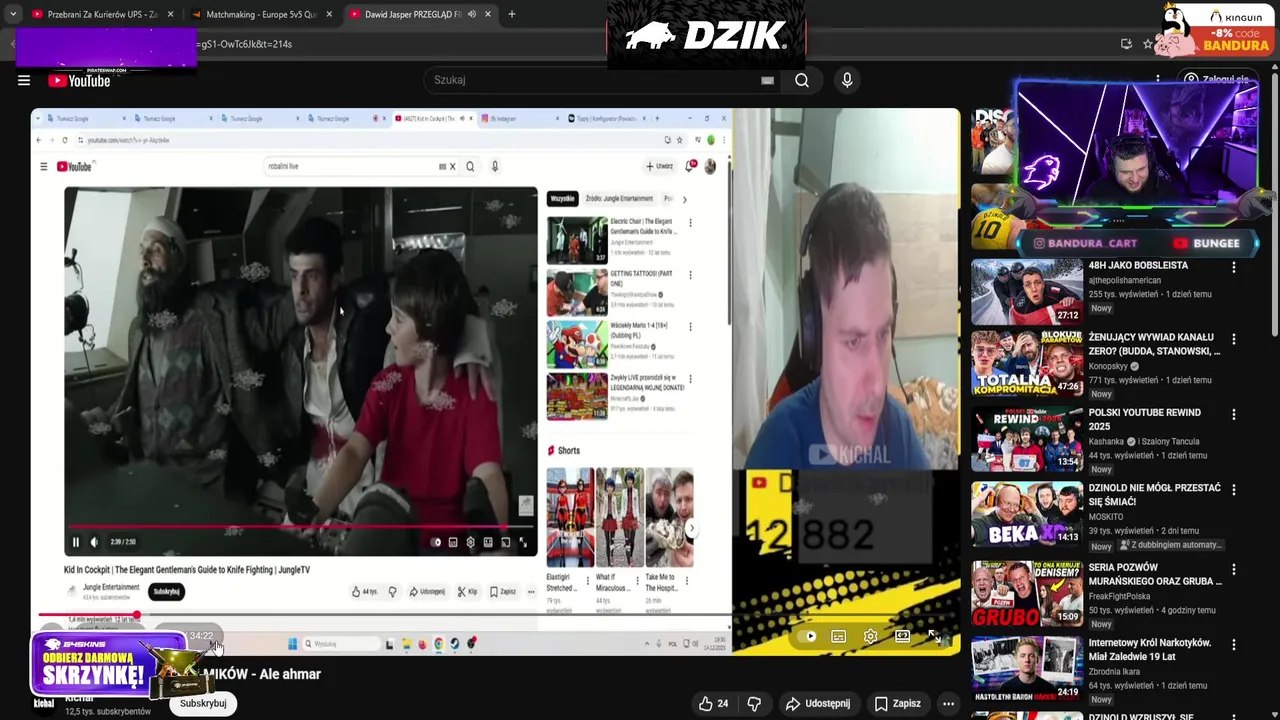Dislike the main video
Viewport: 1280px width, 720px height.
(x=755, y=704)
